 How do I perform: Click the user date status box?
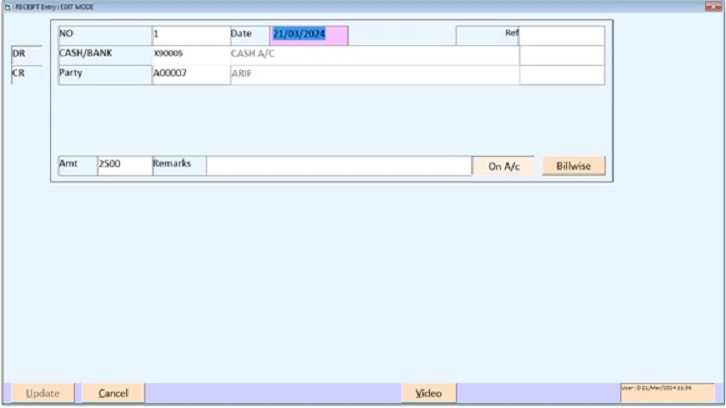667,393
